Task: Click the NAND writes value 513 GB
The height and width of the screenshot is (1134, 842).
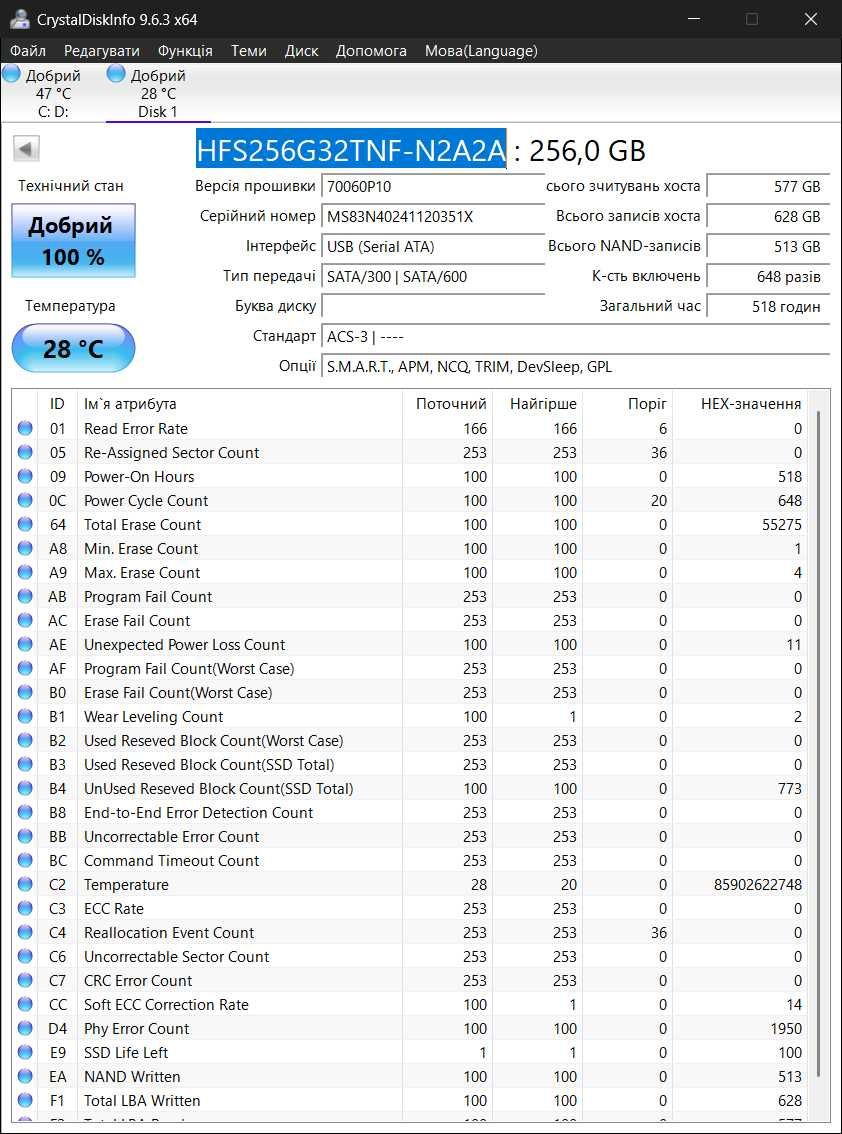Action: 768,247
